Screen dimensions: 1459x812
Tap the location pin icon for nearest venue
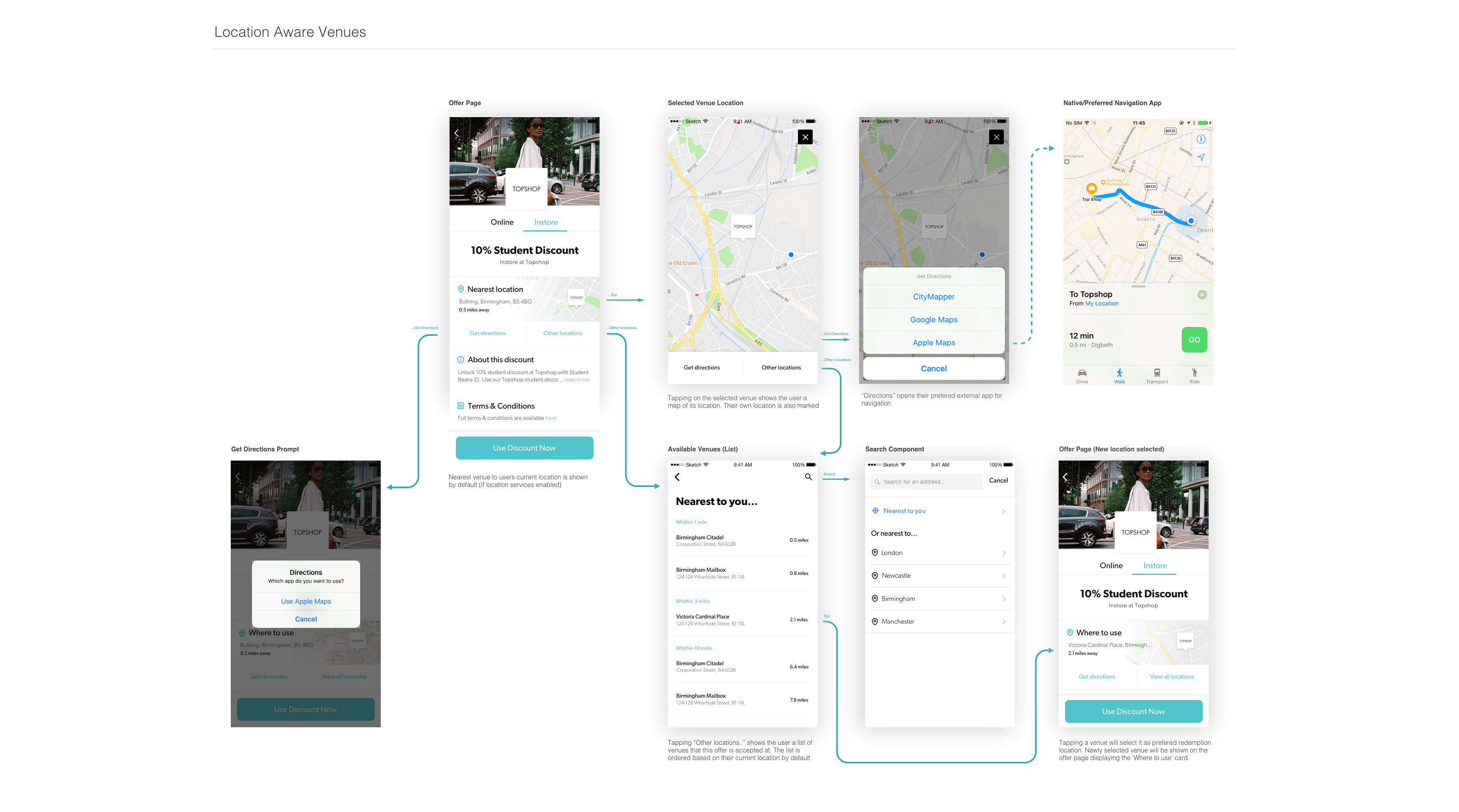point(461,289)
